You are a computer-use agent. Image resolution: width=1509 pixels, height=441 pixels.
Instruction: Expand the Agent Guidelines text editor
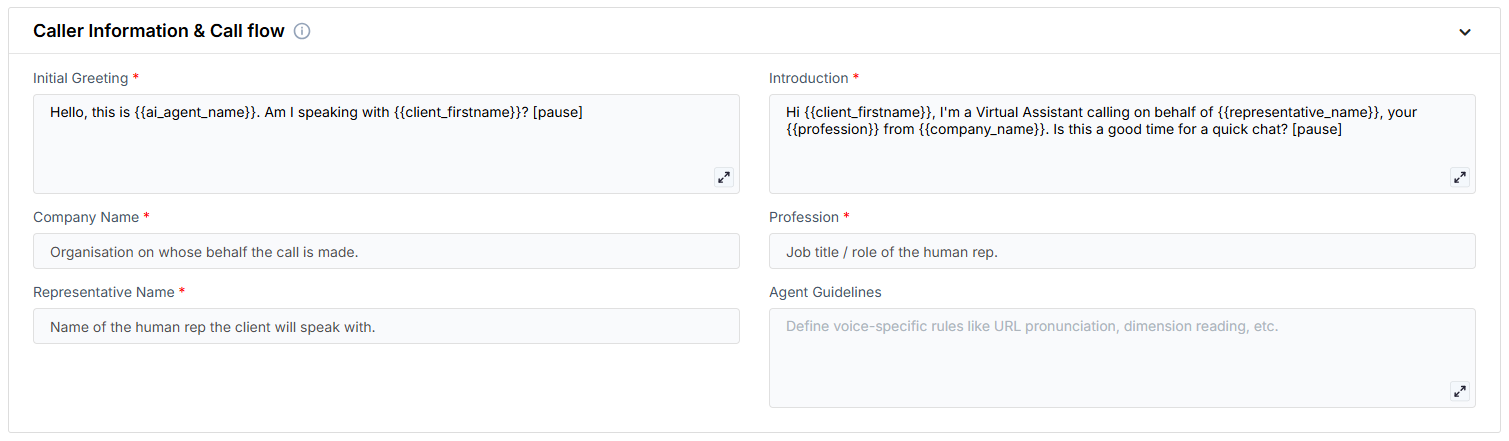tap(1459, 391)
